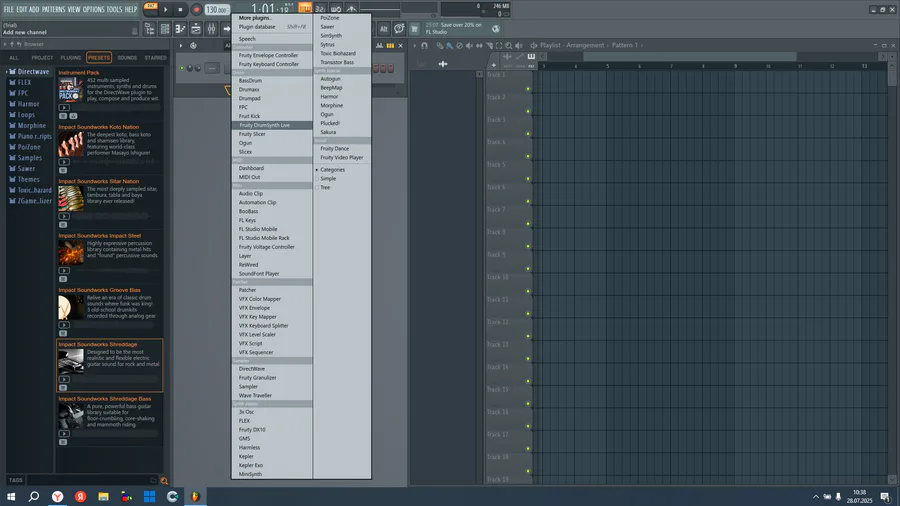Add Fruity Video Player from menu
This screenshot has width=900, height=506.
(342, 158)
